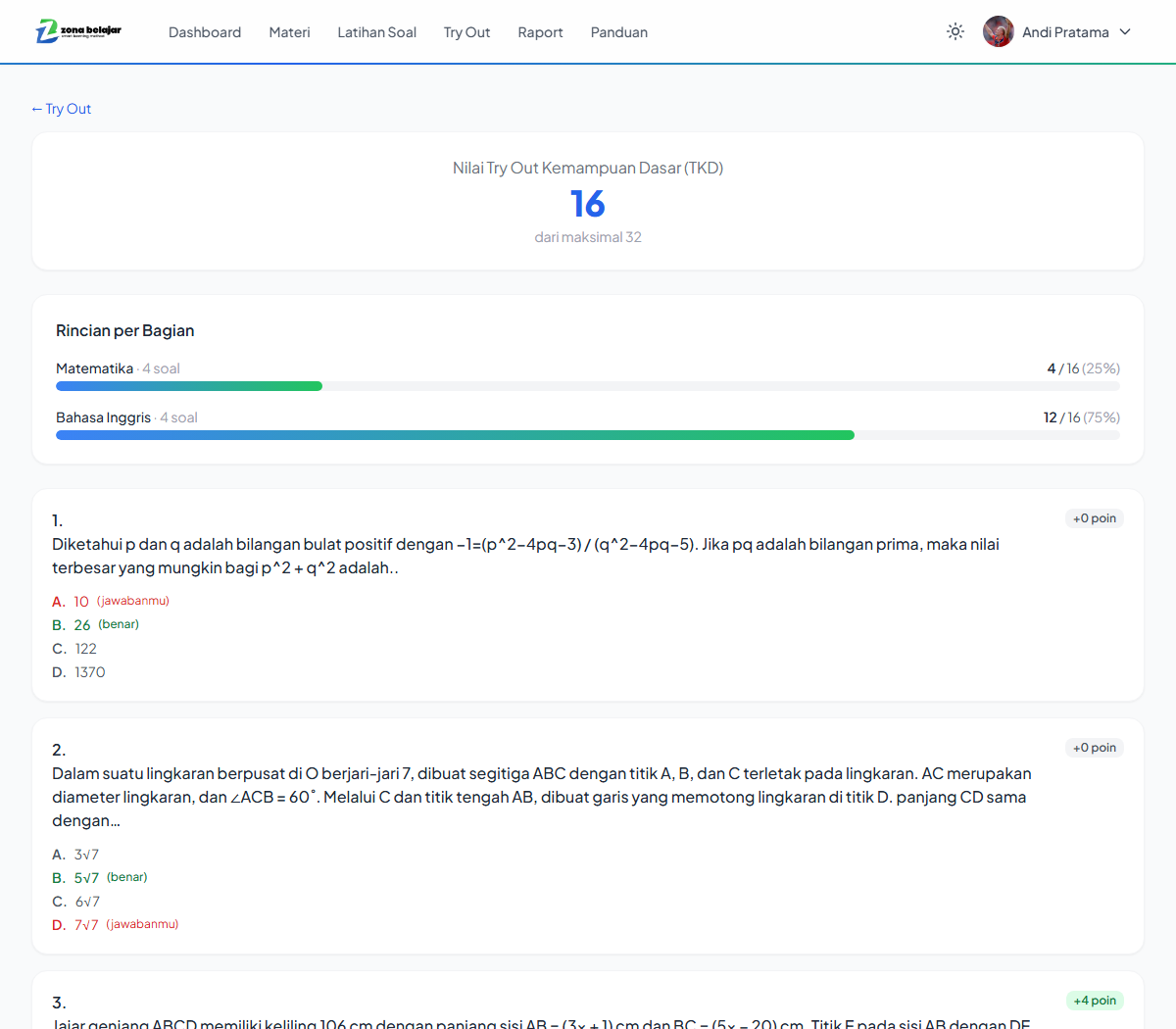This screenshot has height=1029, width=1176.
Task: Click the +0 poin badge on question 1
Action: point(1095,518)
